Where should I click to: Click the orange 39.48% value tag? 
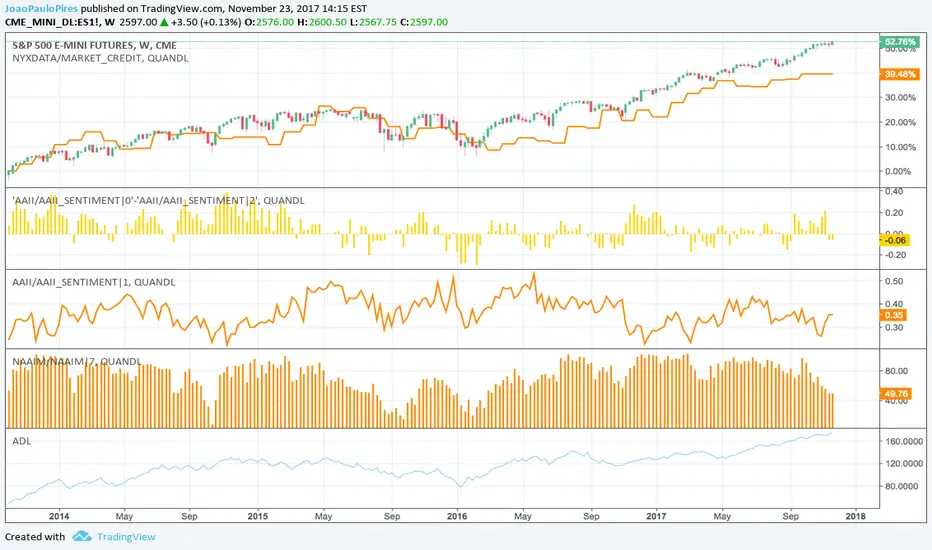[900, 74]
